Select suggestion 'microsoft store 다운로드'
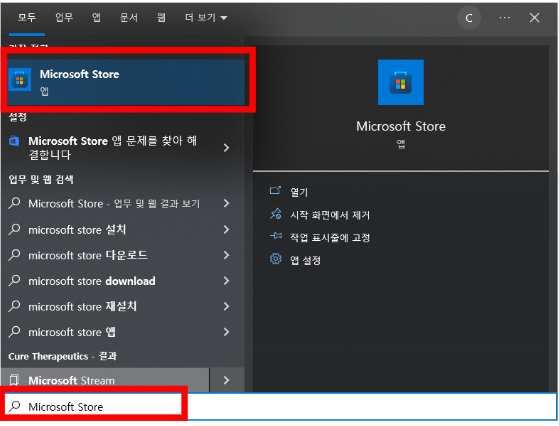 (x=88, y=255)
